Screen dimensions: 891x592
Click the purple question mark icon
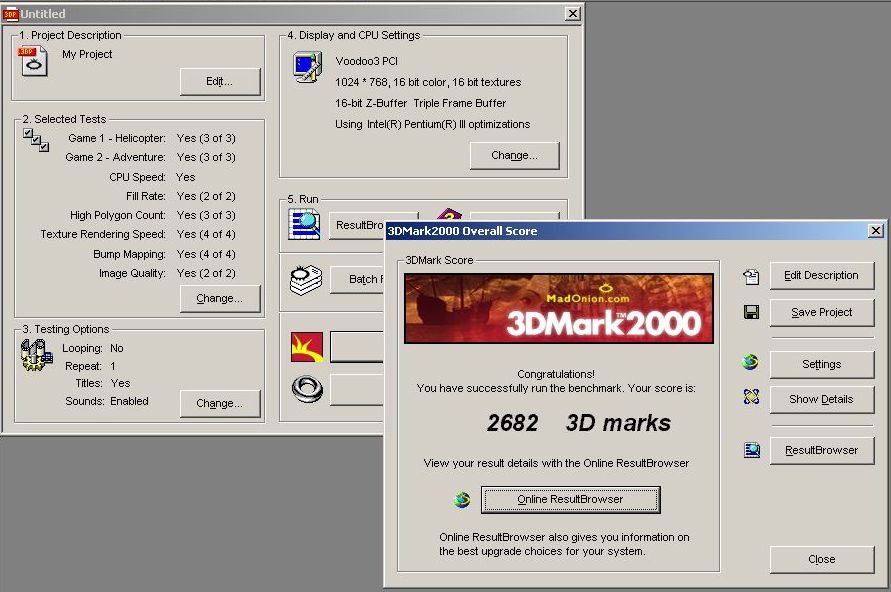[x=449, y=214]
